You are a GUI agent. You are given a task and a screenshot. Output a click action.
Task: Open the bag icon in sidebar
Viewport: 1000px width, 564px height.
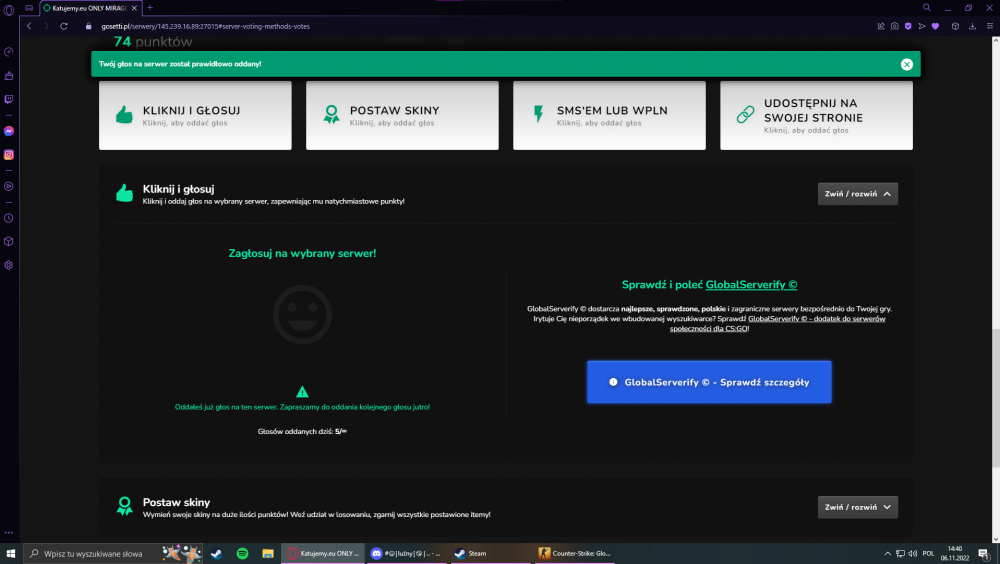9,76
